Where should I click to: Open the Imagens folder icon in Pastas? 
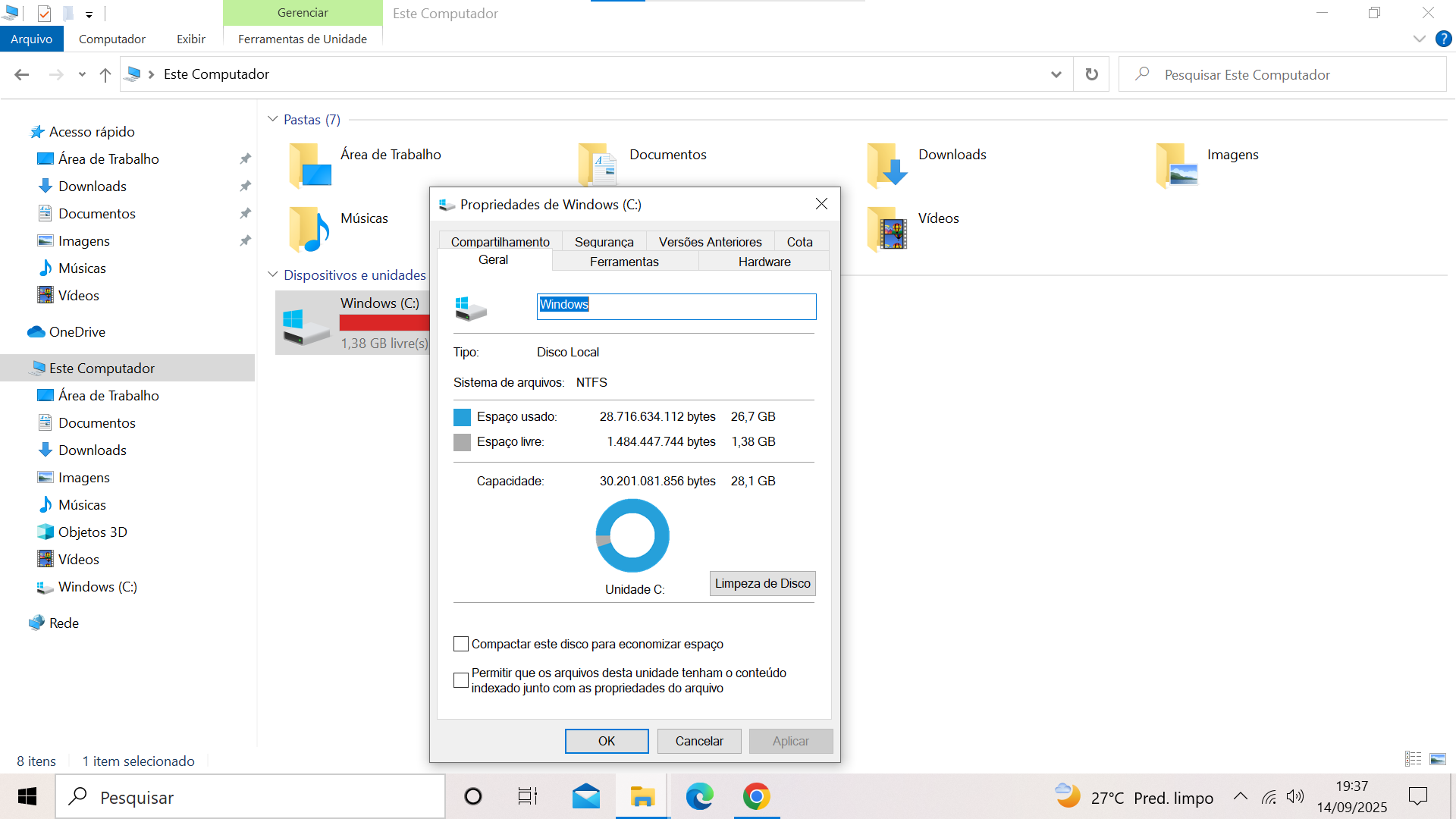pyautogui.click(x=1177, y=165)
